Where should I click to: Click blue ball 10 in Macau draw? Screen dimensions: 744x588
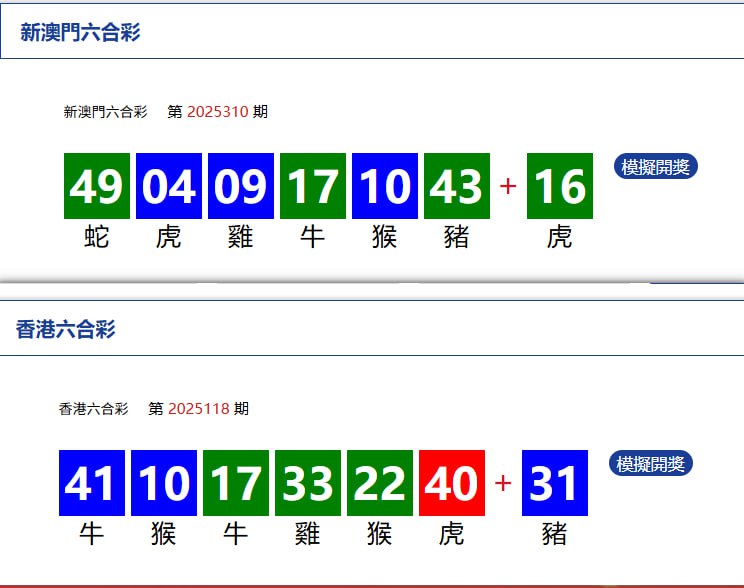pyautogui.click(x=385, y=186)
